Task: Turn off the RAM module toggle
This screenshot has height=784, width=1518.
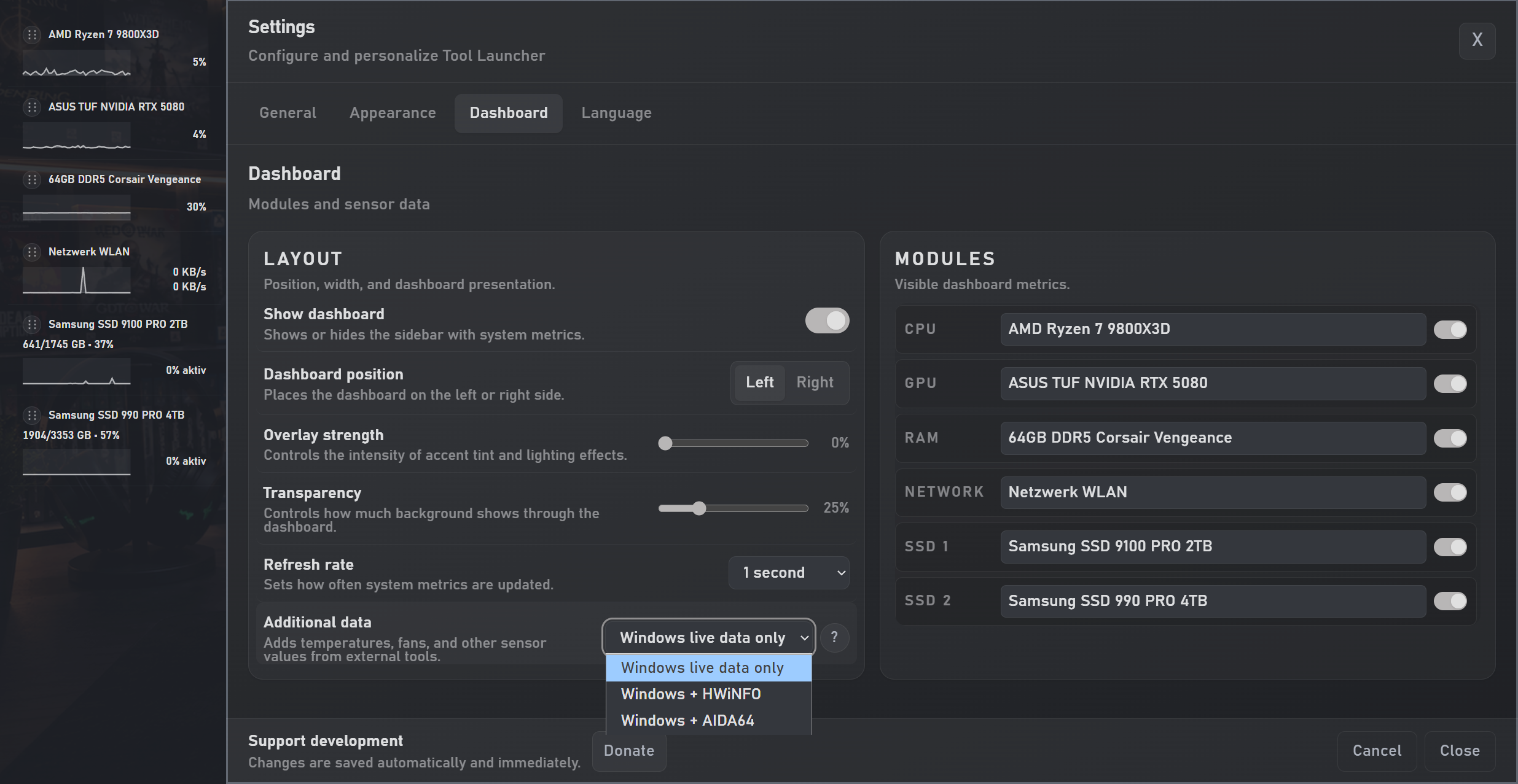Action: [1450, 438]
